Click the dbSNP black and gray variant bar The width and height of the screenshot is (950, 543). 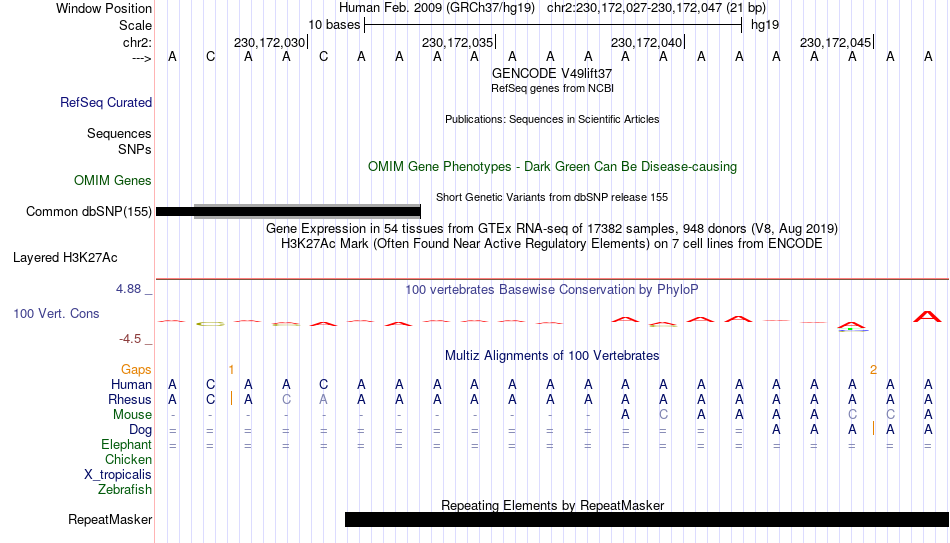click(288, 212)
